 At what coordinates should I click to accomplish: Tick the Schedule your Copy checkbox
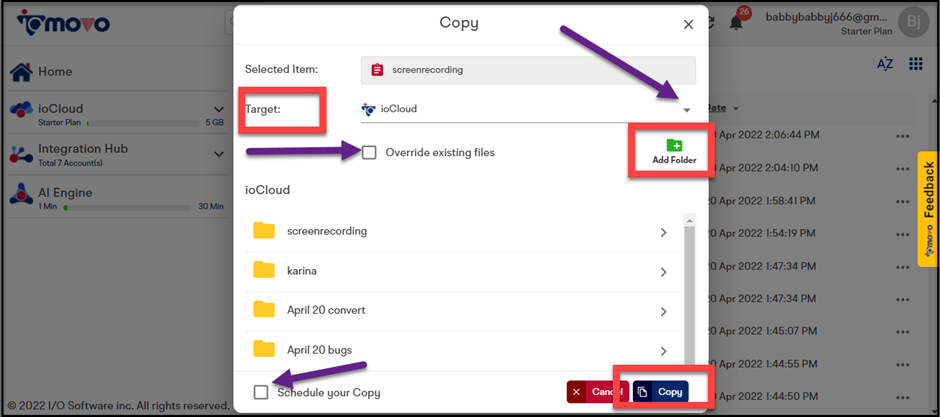[x=261, y=392]
